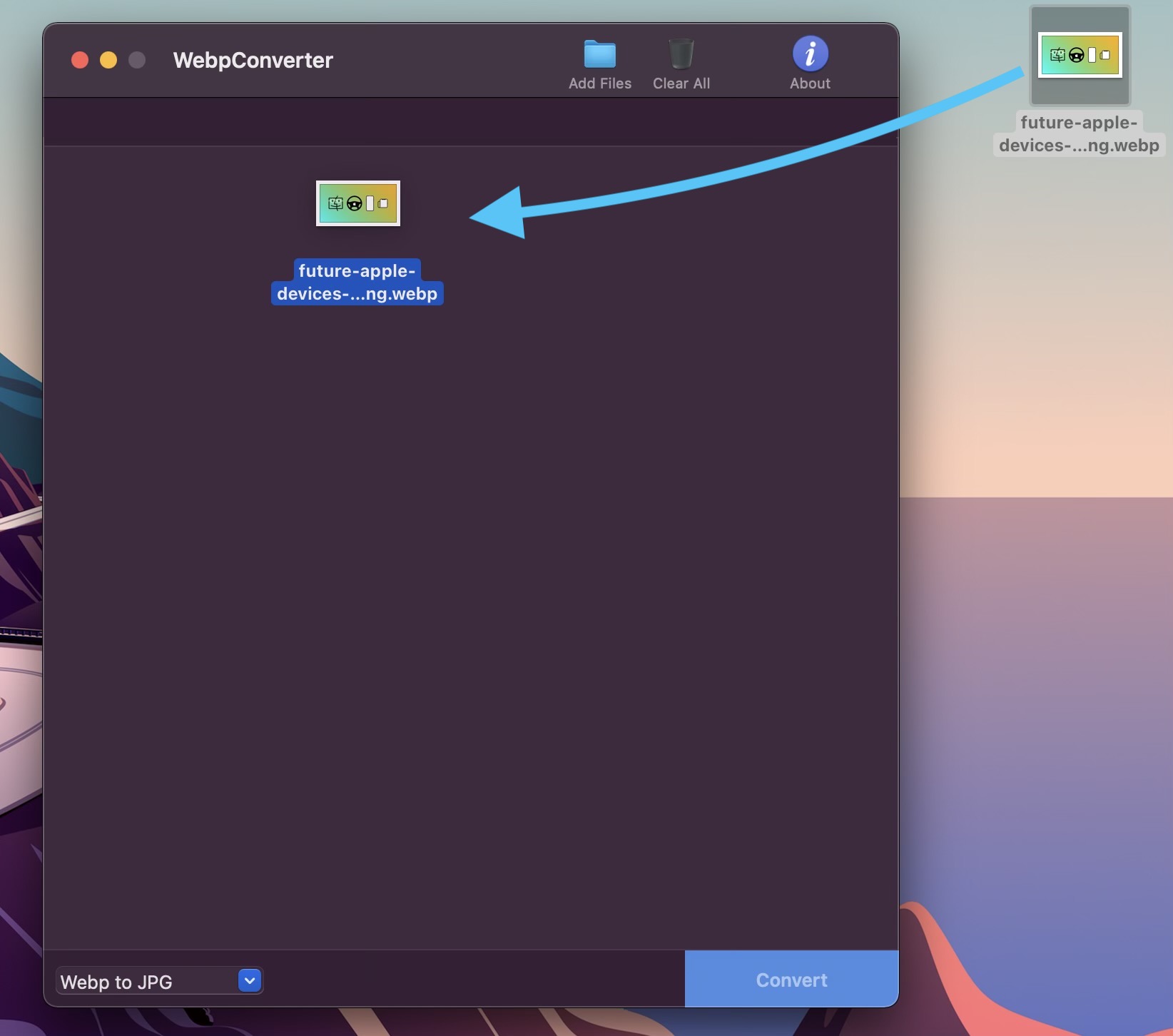The image size is (1173, 1036).
Task: Click the highlighted filename under the thumbnail
Action: (356, 282)
